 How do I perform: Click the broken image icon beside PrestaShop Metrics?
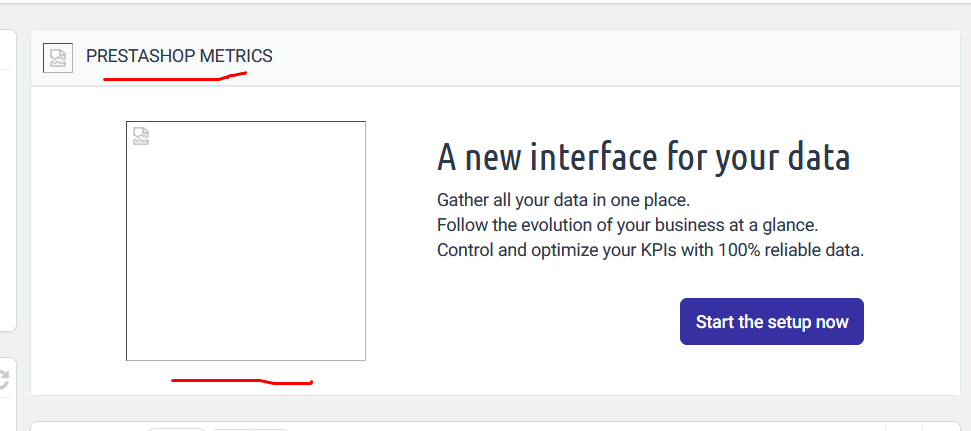click(57, 58)
